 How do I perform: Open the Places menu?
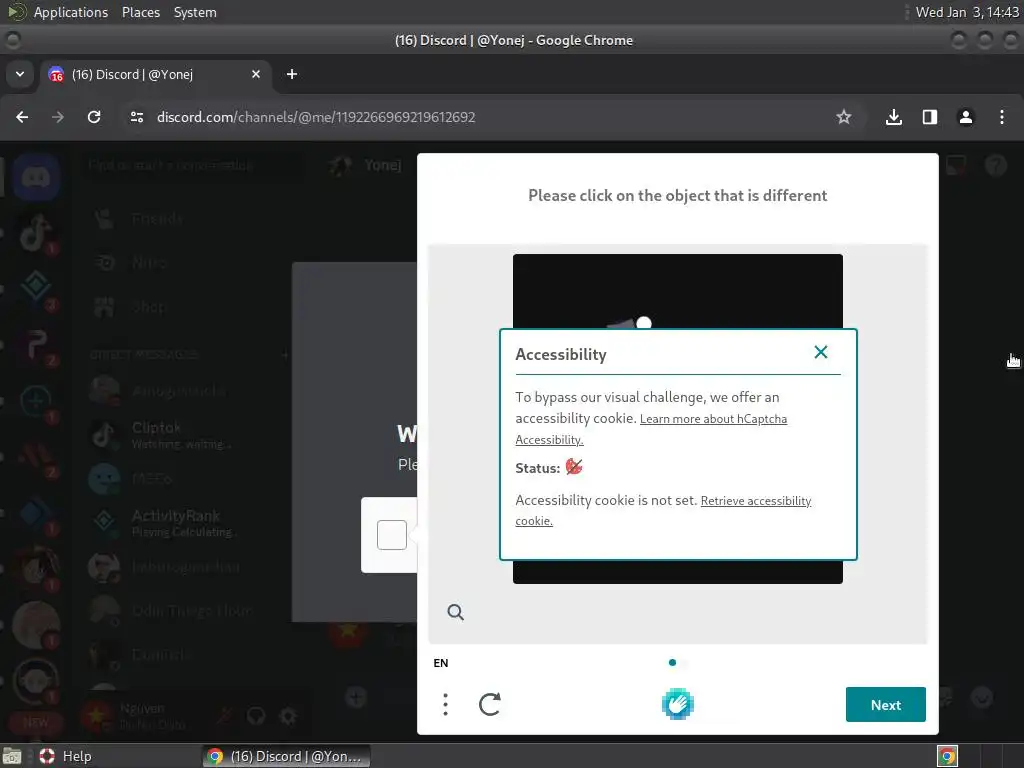(x=141, y=12)
